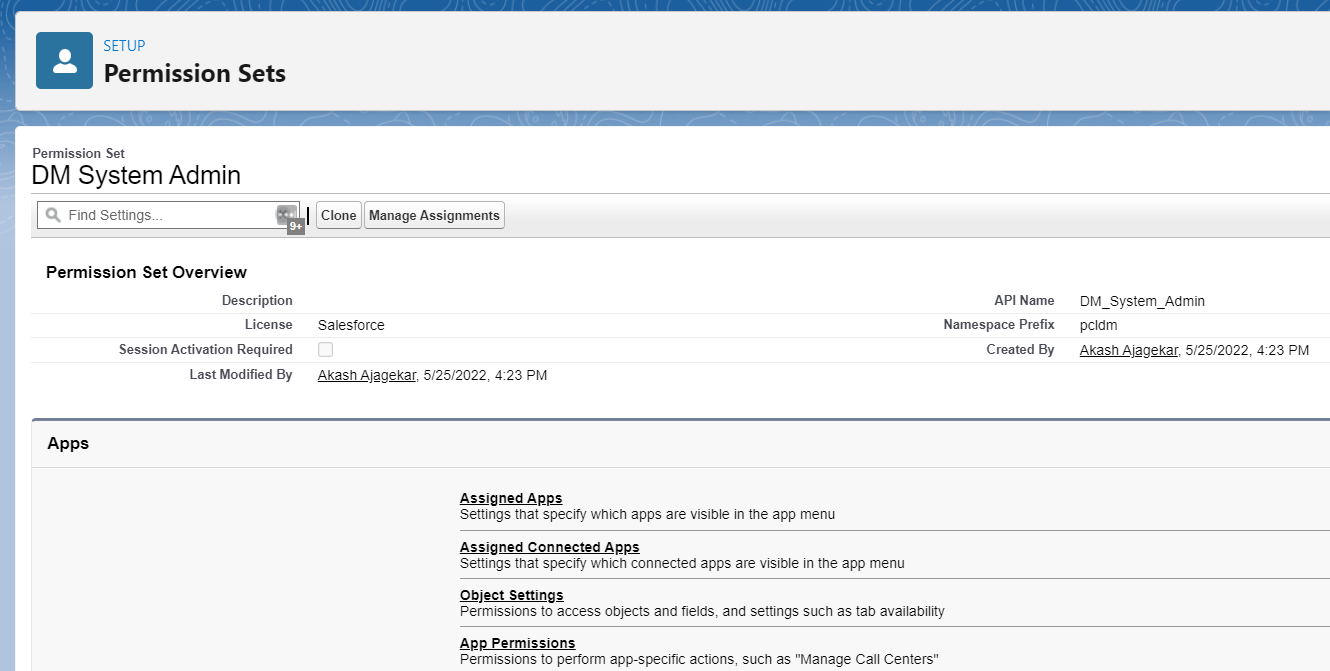
Task: Click the Manage Assignments button
Action: coord(434,214)
